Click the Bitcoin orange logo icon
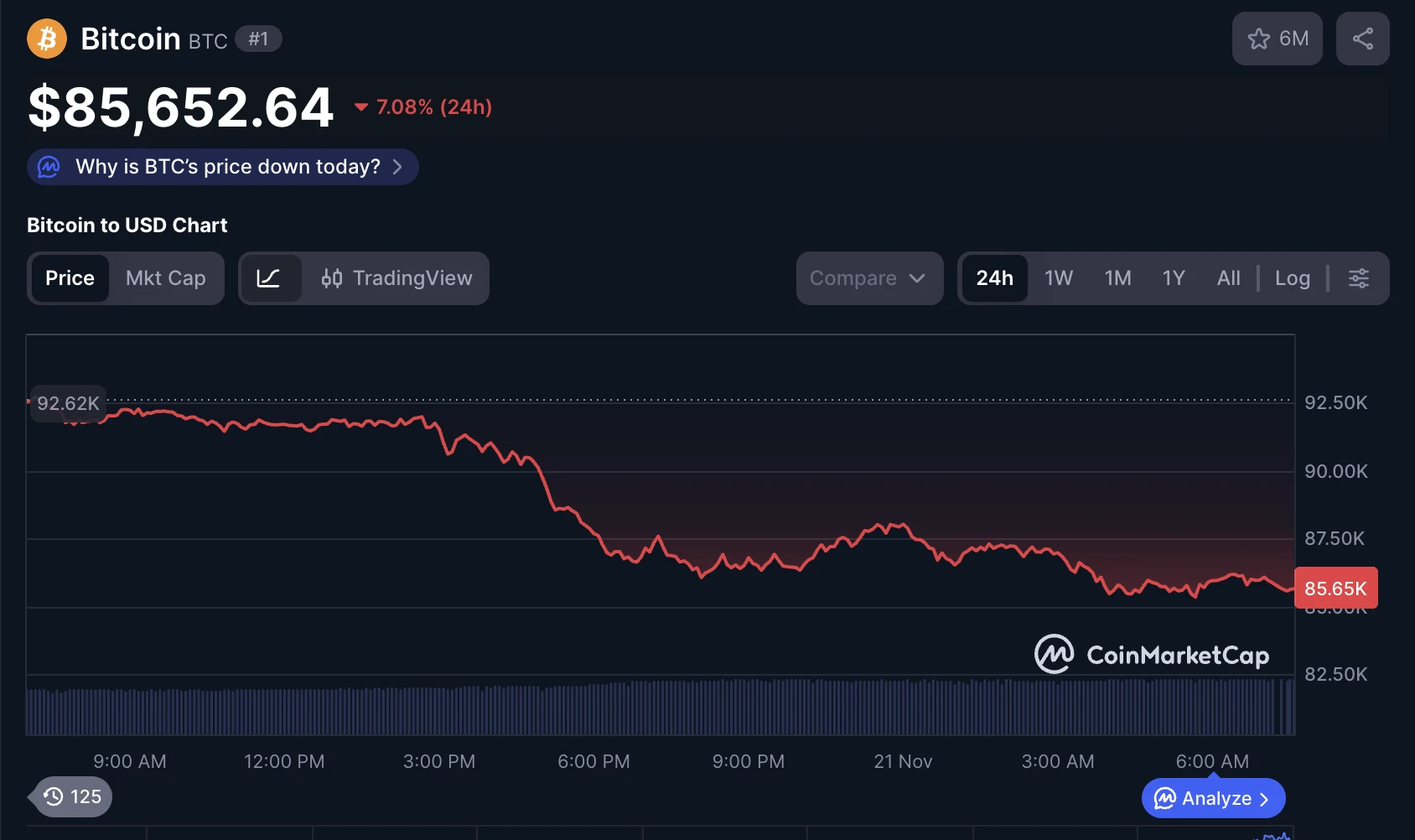The width and height of the screenshot is (1415, 840). (47, 39)
